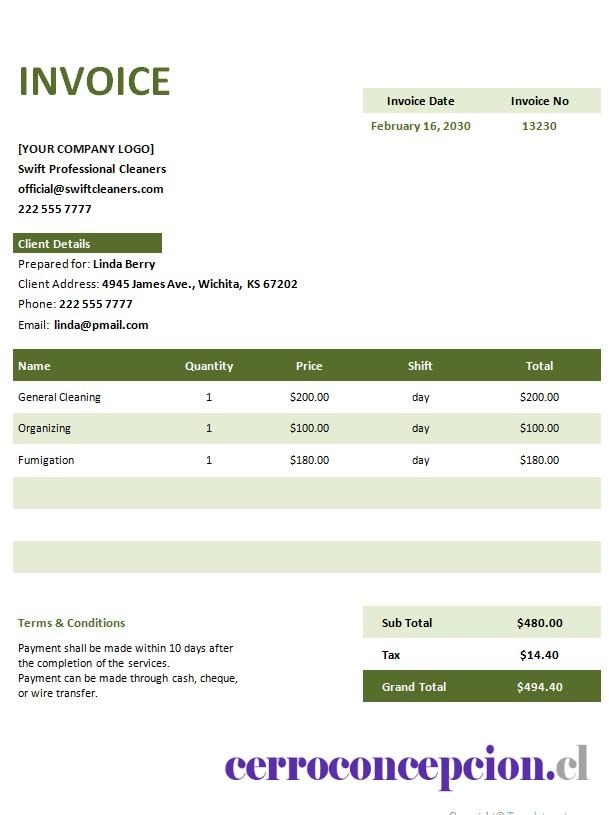Select invoice number 13230
Viewport: 609px width, 815px height.
point(539,126)
